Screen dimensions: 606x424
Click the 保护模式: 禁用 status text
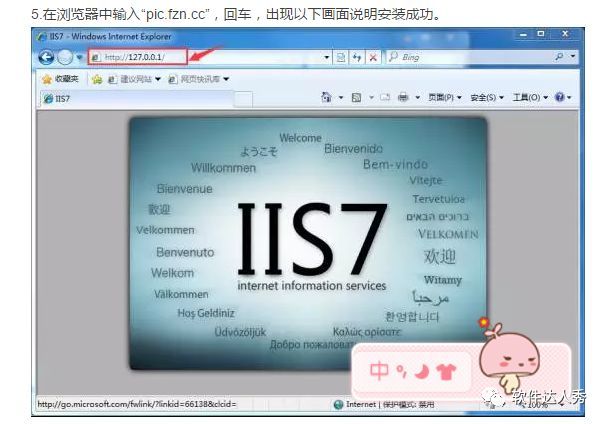409,405
